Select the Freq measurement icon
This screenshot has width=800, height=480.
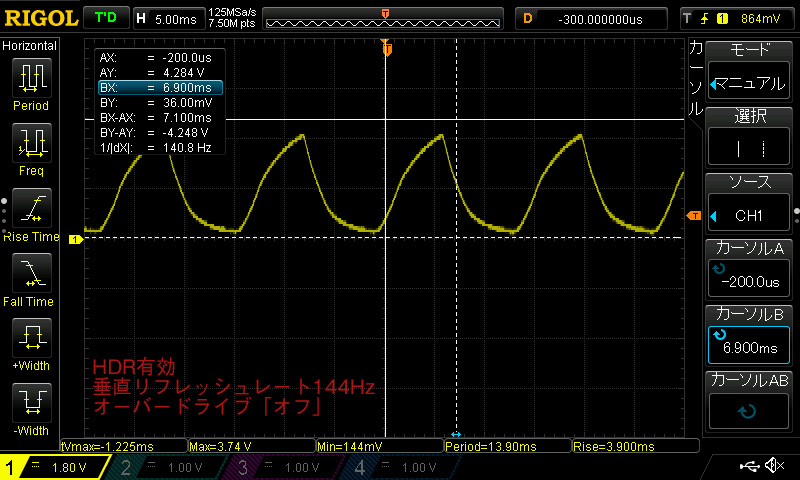(32, 142)
